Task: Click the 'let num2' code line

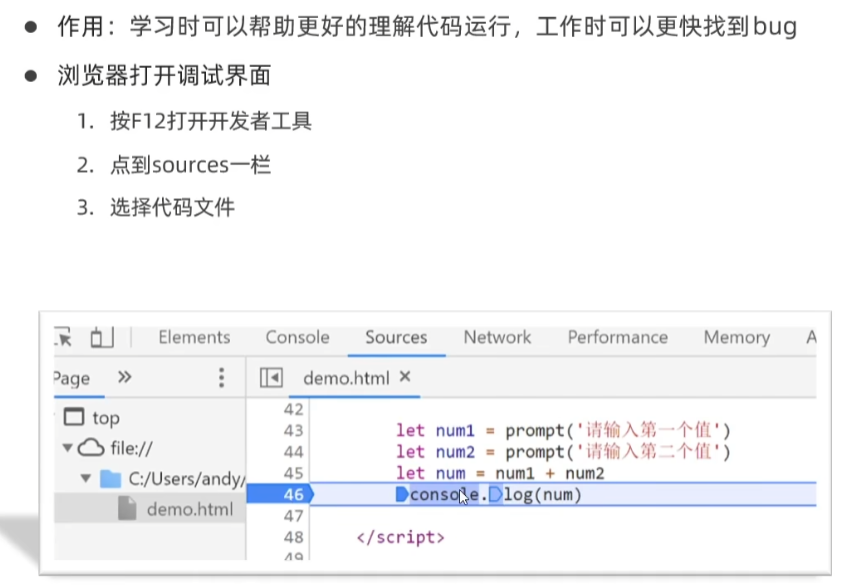Action: (563, 452)
